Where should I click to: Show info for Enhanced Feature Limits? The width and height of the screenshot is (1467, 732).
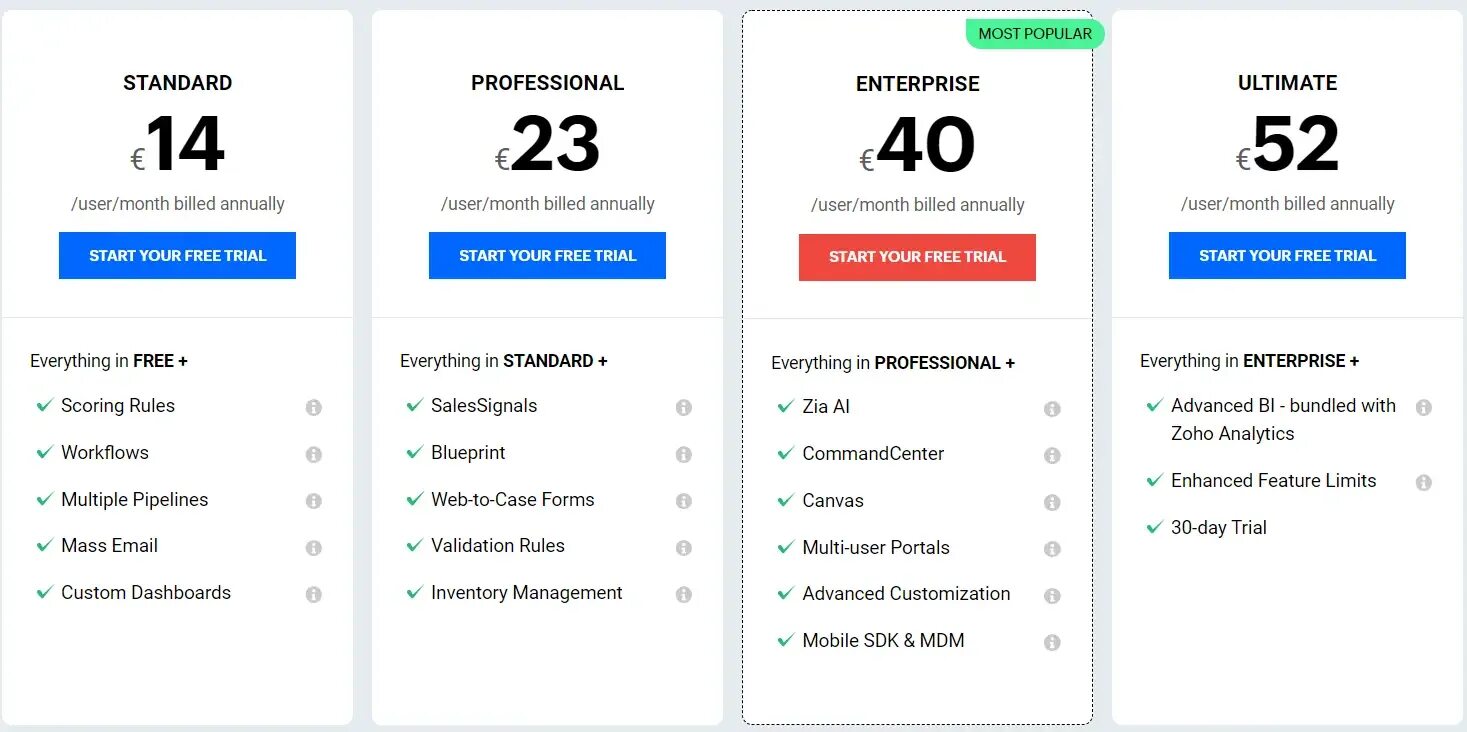click(1424, 482)
